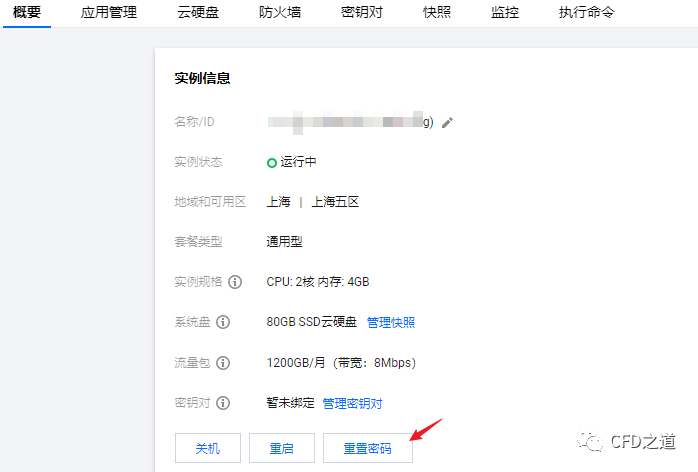
Task: Open 管理密钥对 link
Action: pos(352,403)
